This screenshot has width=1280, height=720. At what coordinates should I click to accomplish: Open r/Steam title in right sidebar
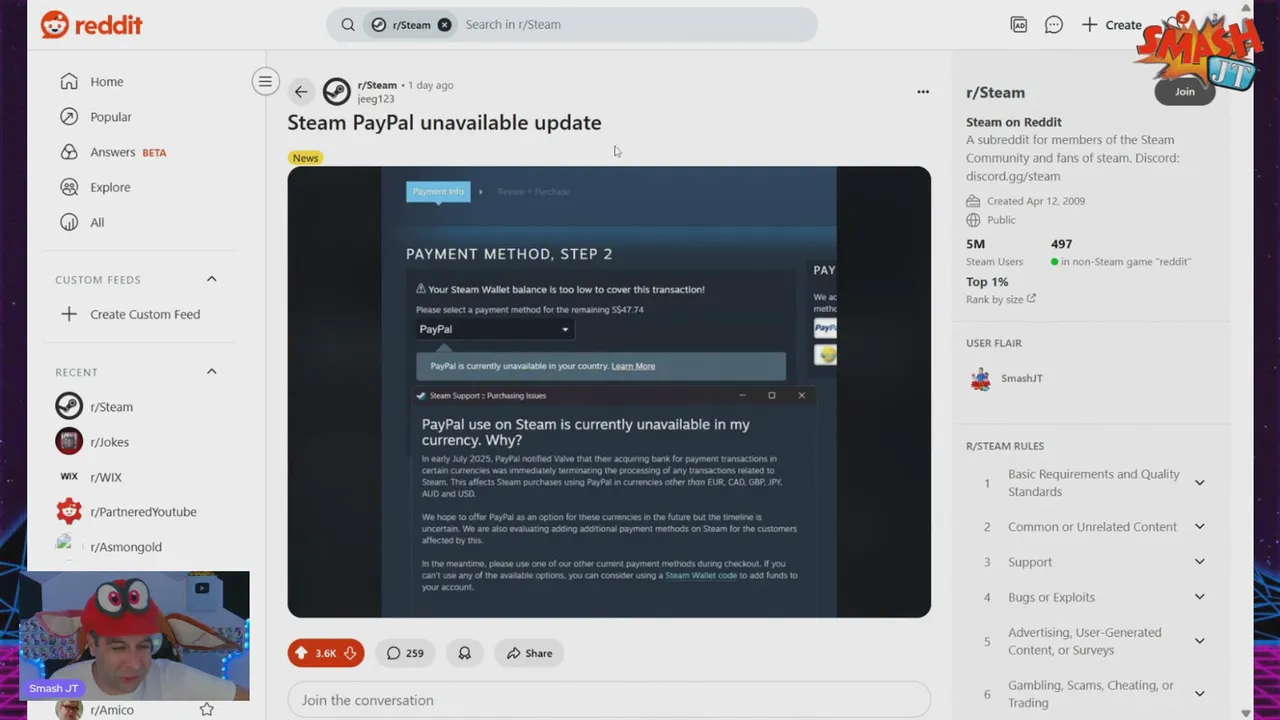(995, 92)
